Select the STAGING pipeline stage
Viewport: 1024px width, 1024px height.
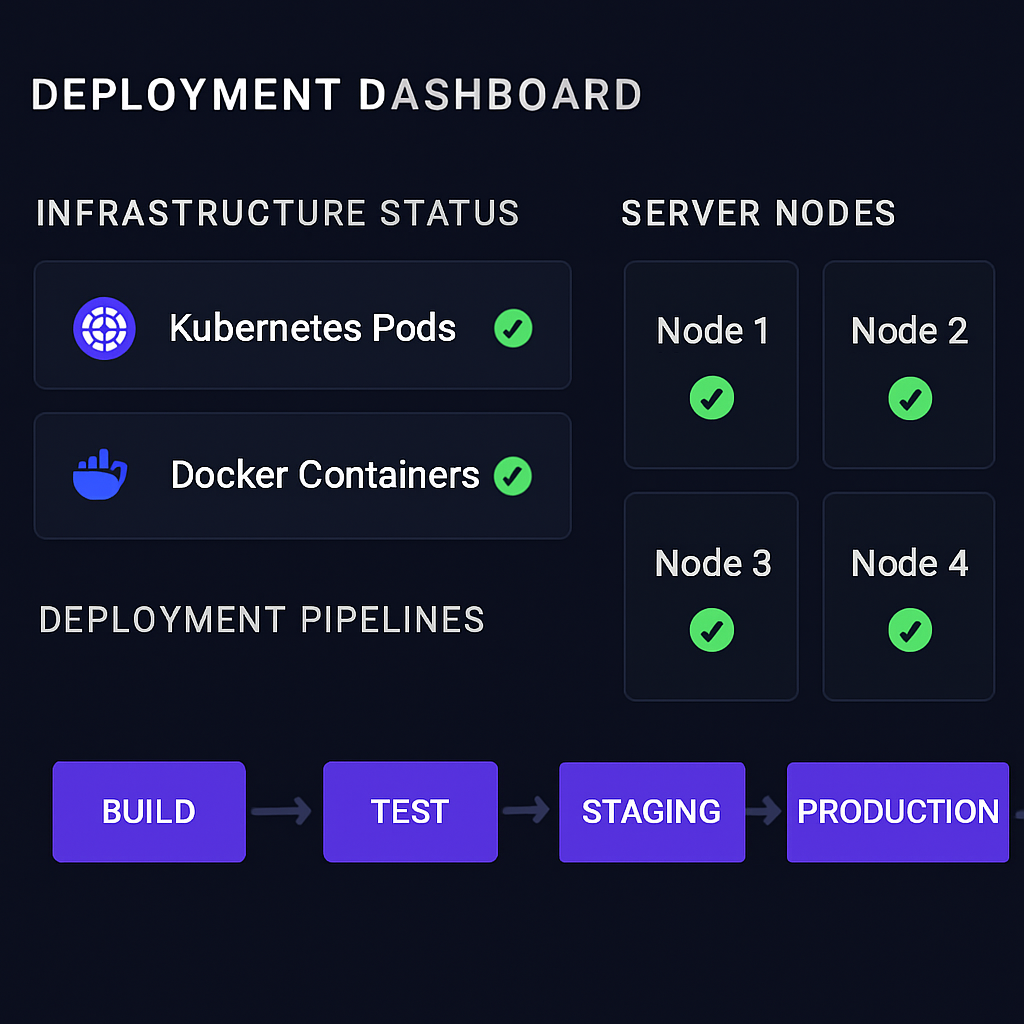[652, 812]
